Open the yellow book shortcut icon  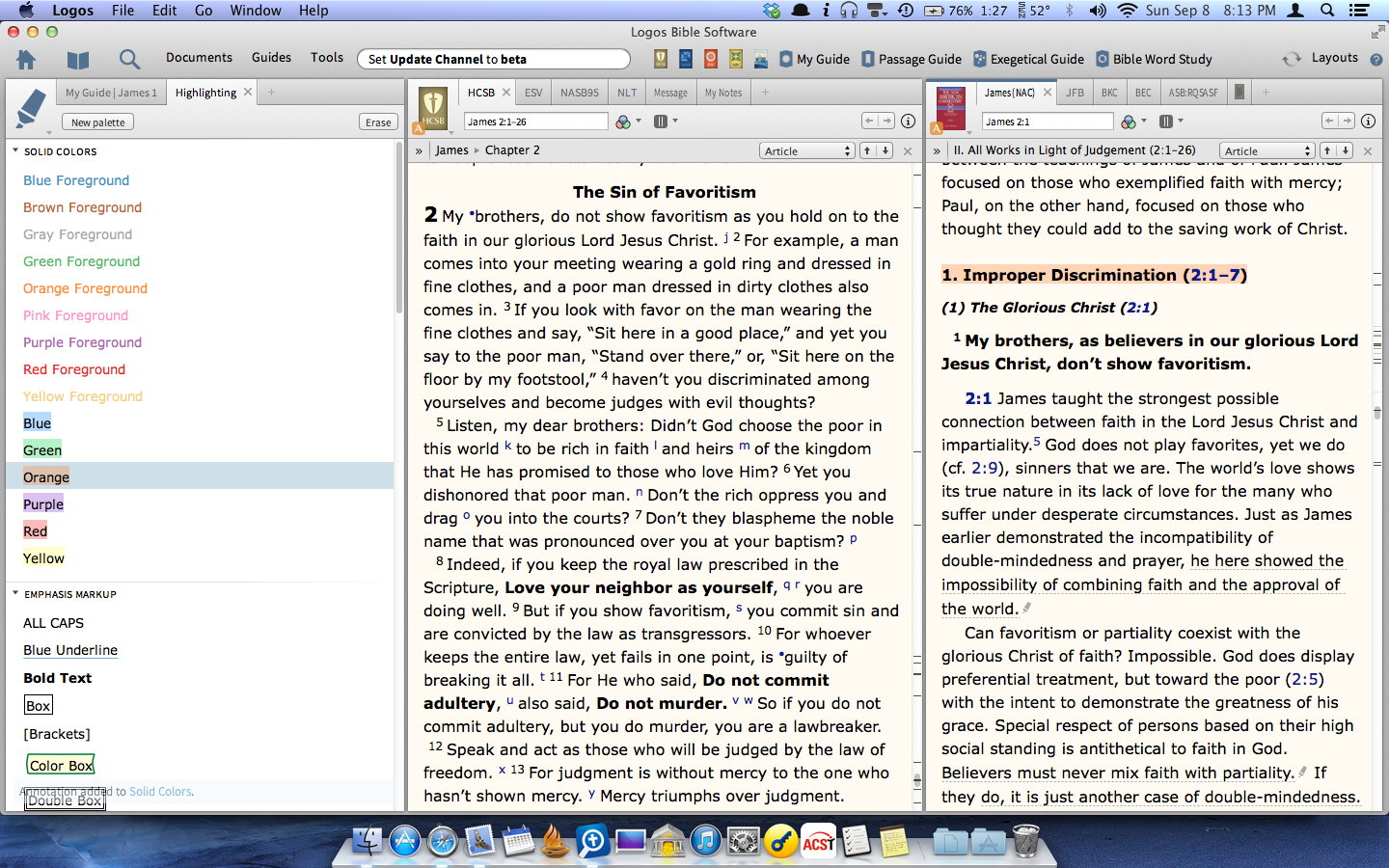pos(736,59)
